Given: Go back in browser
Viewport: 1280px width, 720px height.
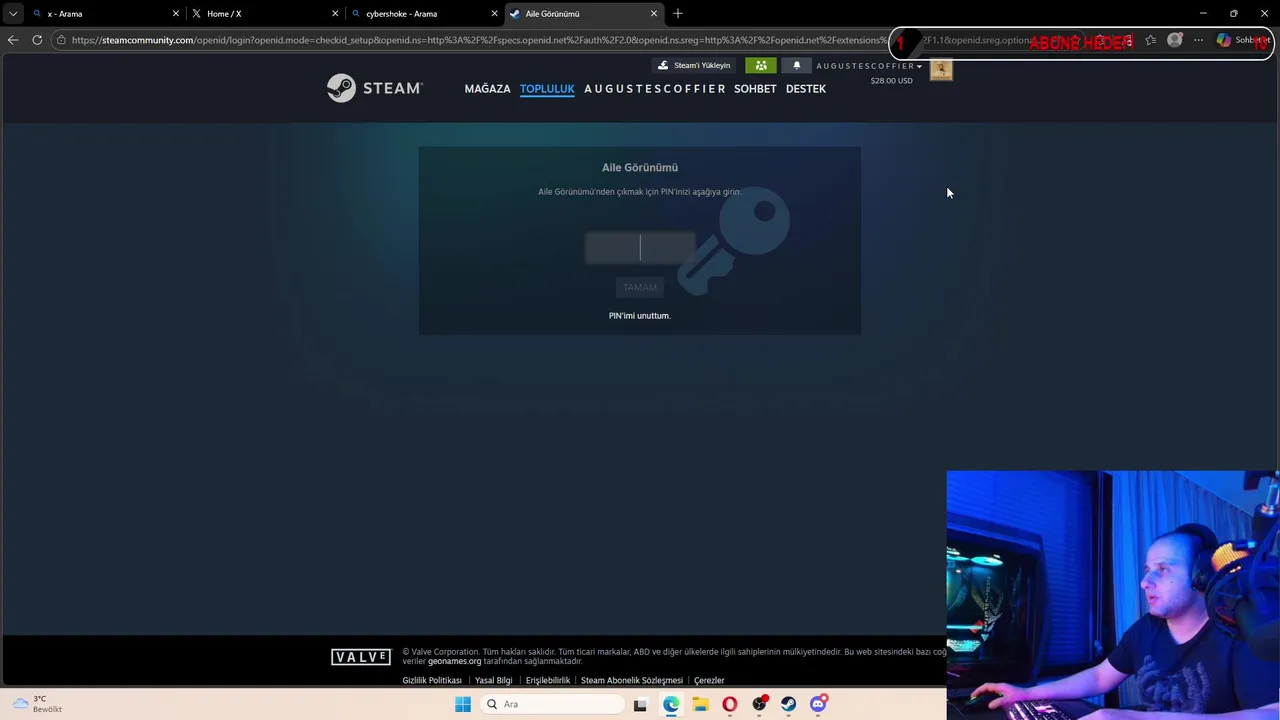Looking at the screenshot, I should [13, 40].
